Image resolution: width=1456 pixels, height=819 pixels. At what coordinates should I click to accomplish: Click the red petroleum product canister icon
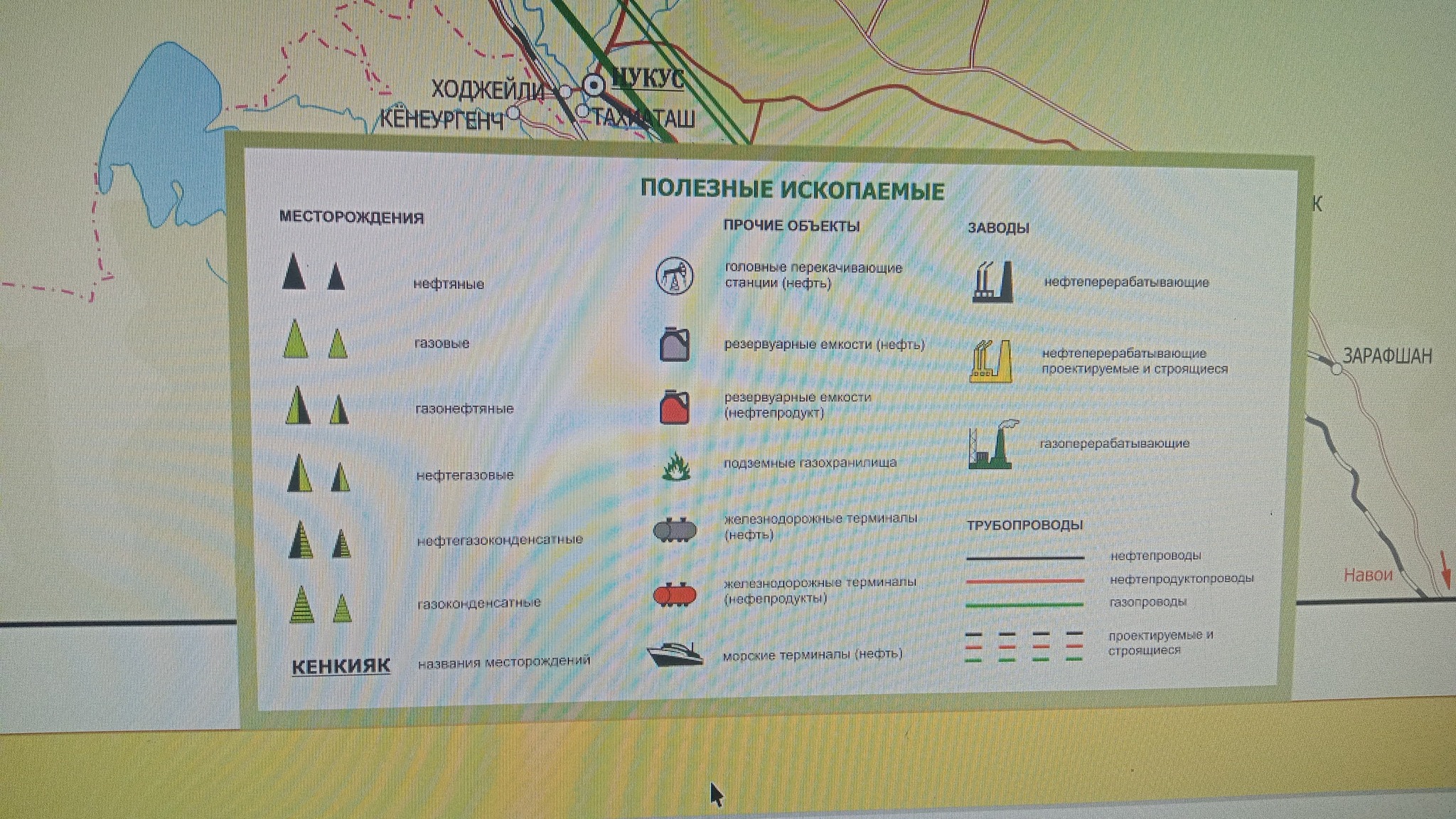[x=674, y=407]
